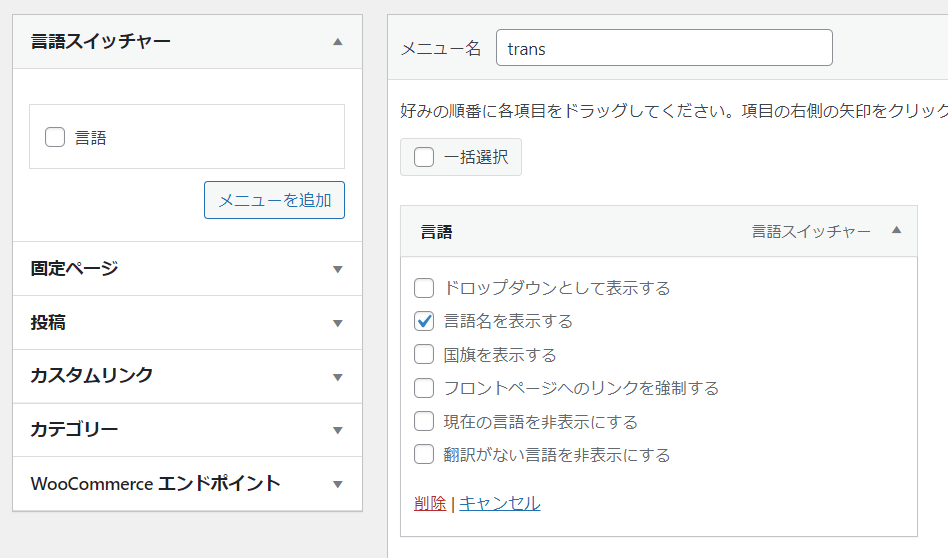
Task: Check フロントページへのリンクを強制する
Action: click(x=424, y=388)
